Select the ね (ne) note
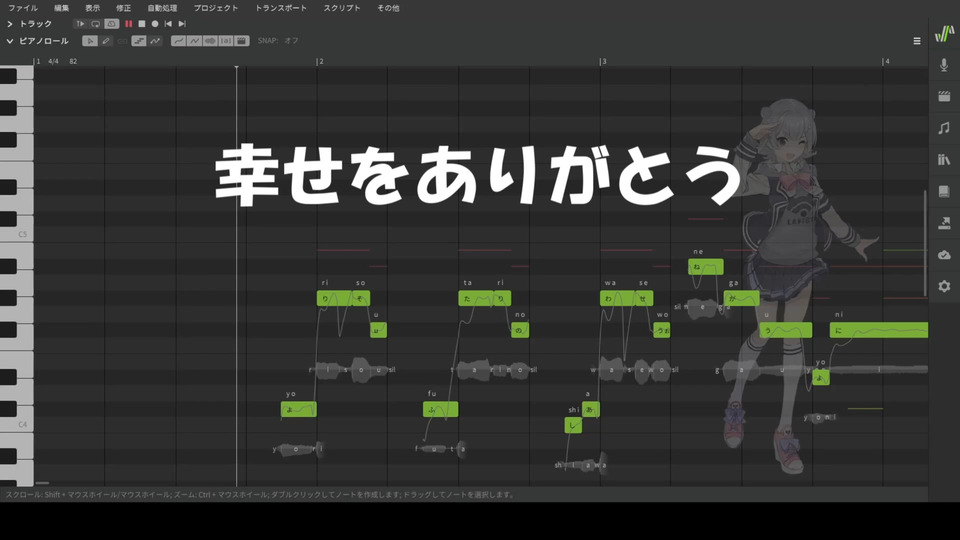The width and height of the screenshot is (960, 540). coord(705,266)
